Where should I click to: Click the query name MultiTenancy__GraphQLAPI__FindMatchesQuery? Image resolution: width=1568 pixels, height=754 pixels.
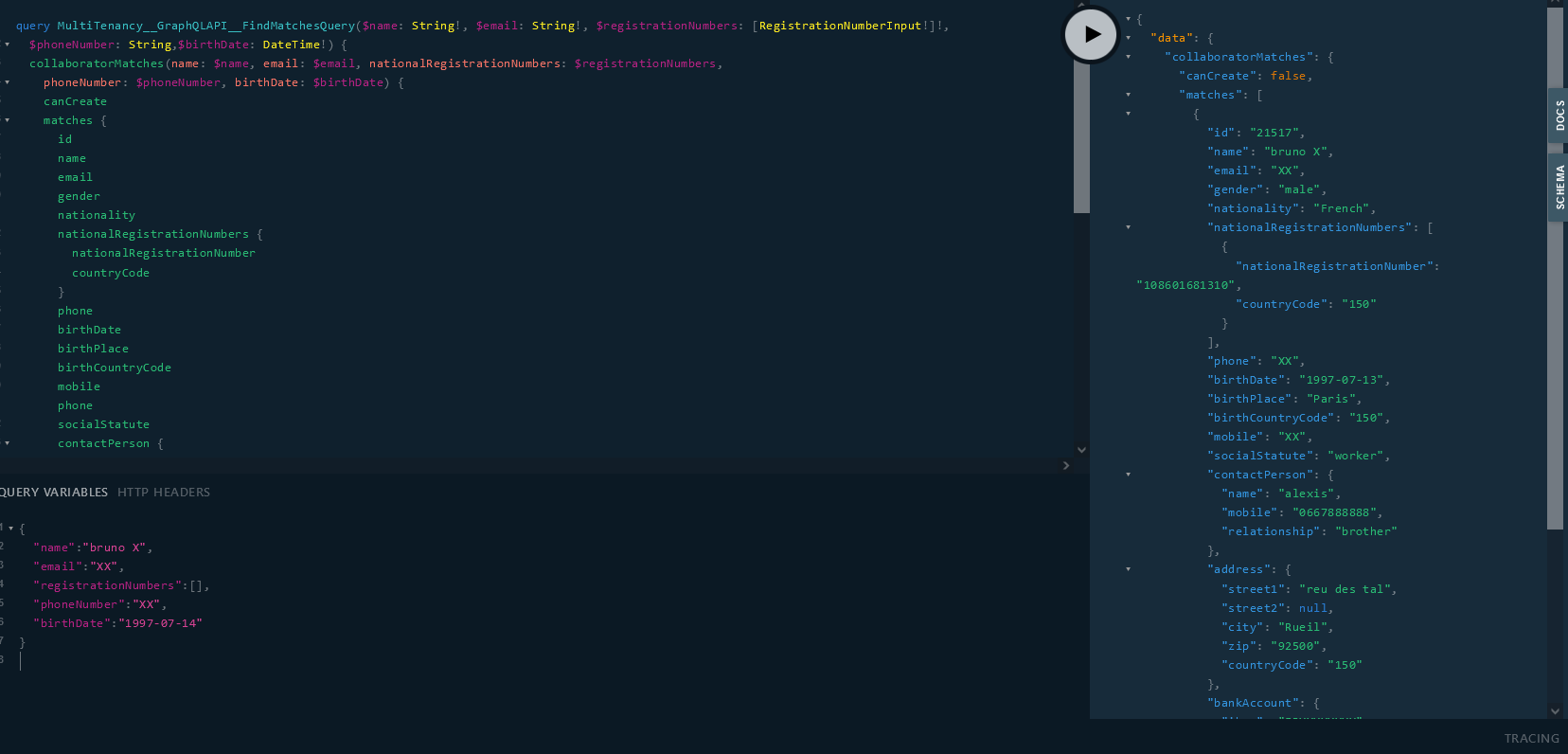(205, 26)
